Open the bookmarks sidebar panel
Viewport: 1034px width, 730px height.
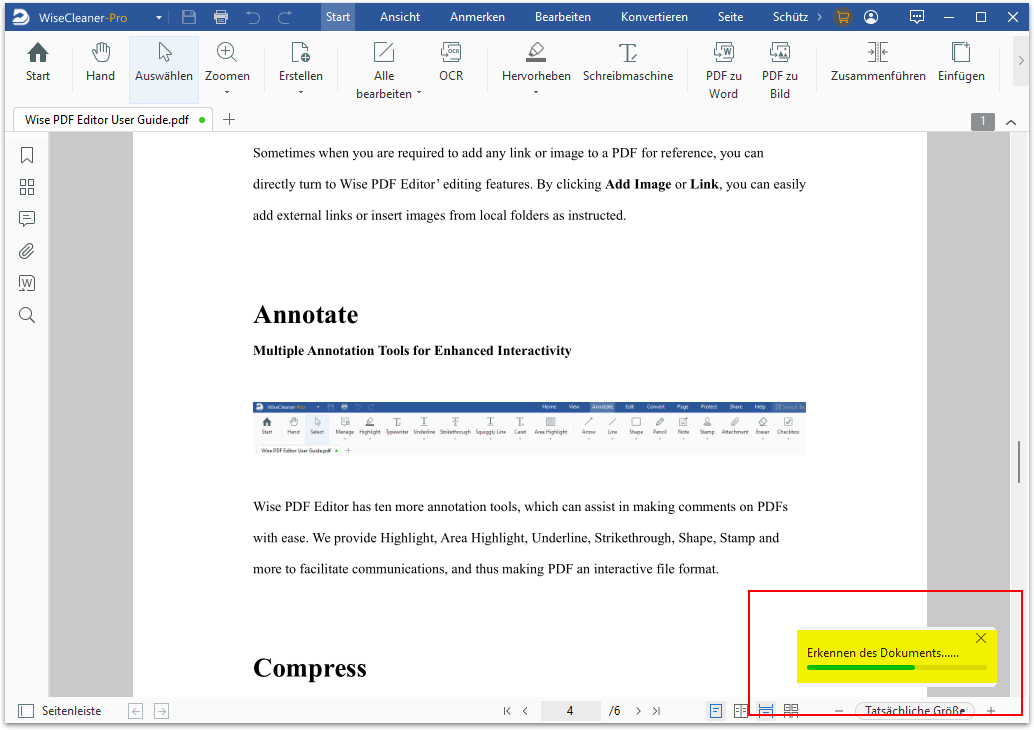pyautogui.click(x=27, y=155)
